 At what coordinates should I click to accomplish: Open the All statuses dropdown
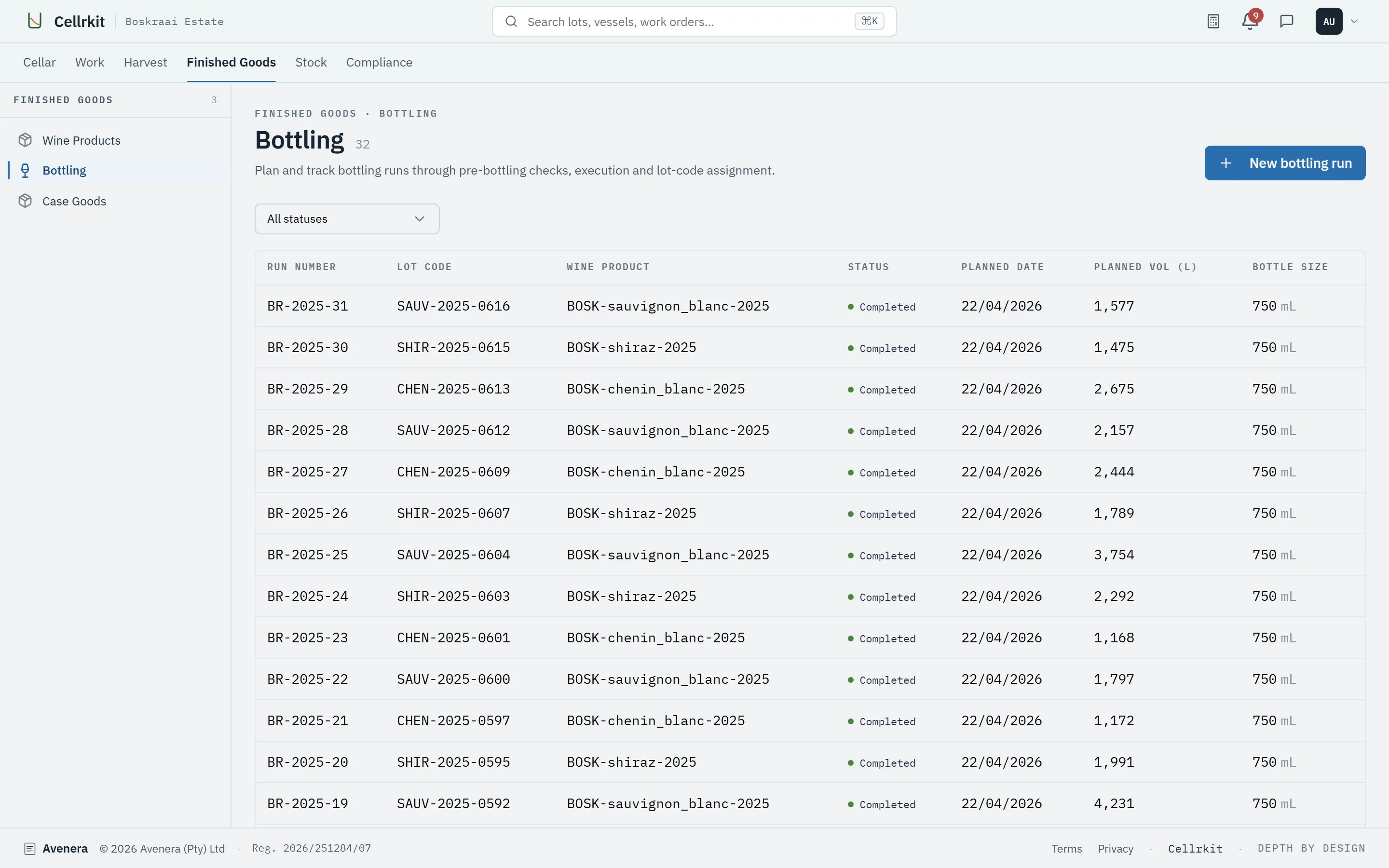[347, 219]
